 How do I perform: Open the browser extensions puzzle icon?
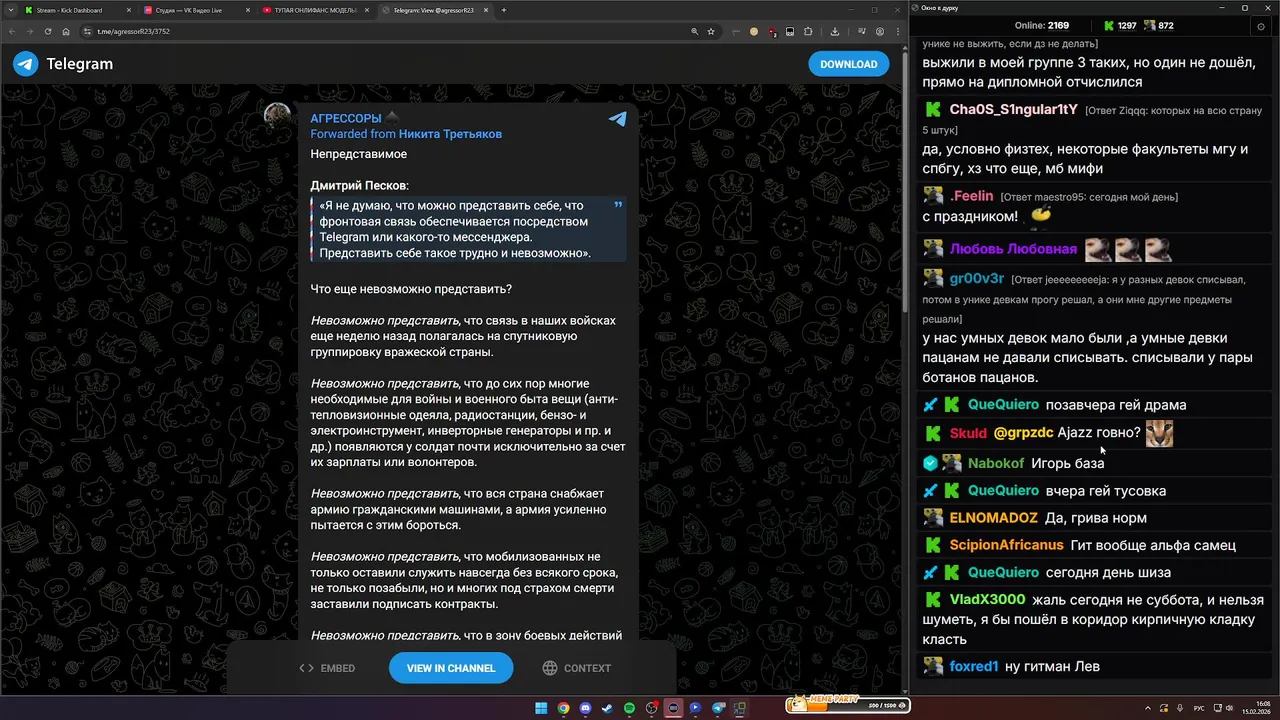808,31
